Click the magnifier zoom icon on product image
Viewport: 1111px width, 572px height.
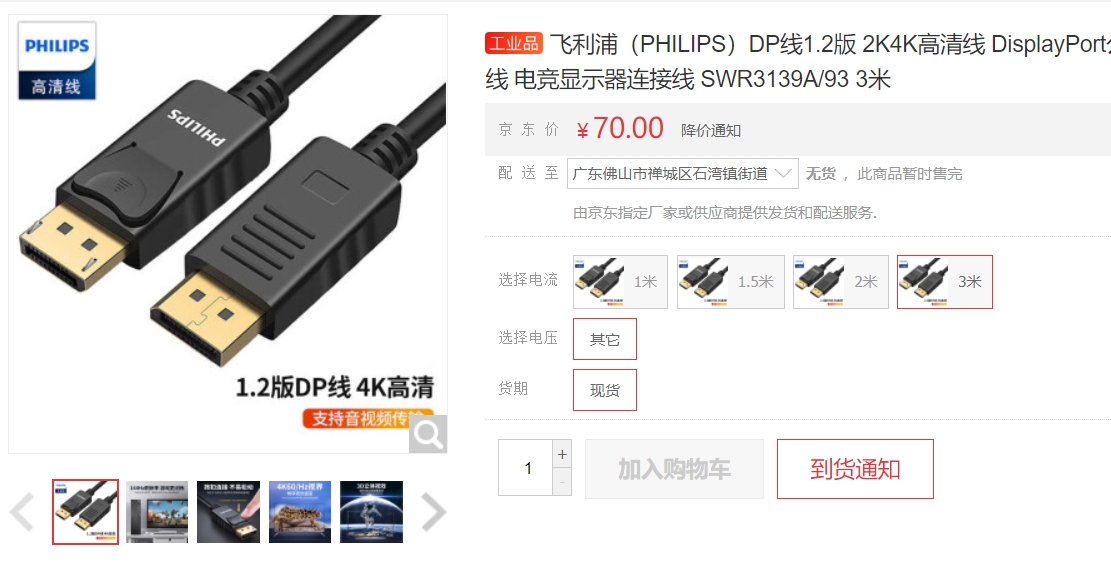coord(428,434)
